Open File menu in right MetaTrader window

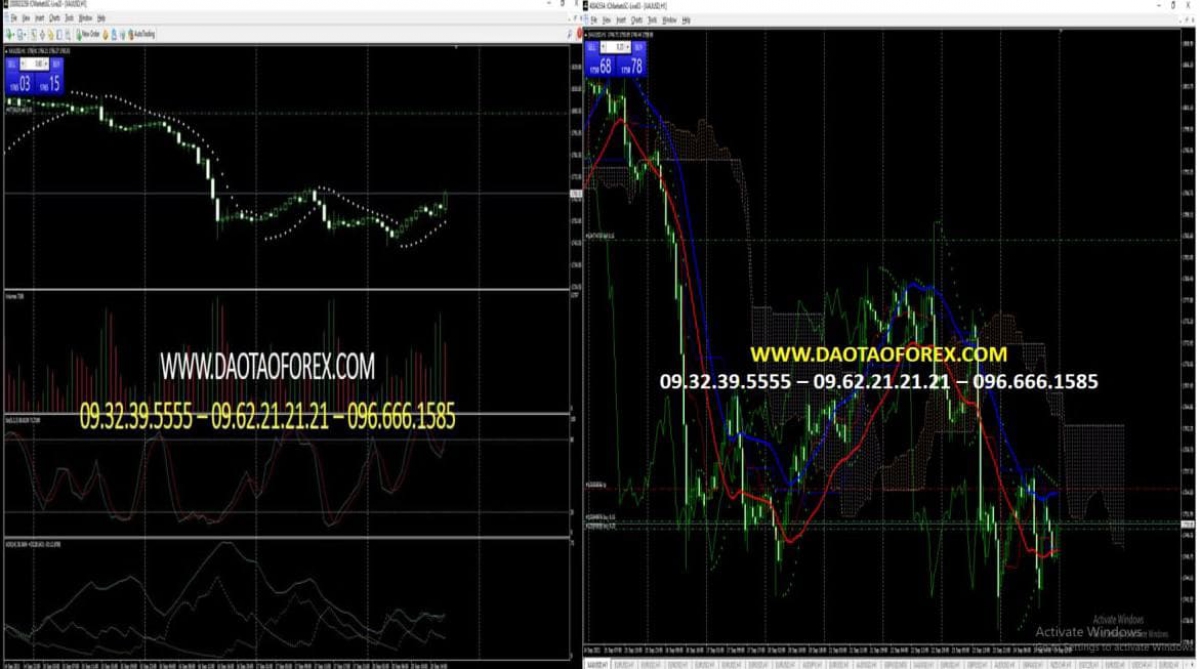coord(594,20)
